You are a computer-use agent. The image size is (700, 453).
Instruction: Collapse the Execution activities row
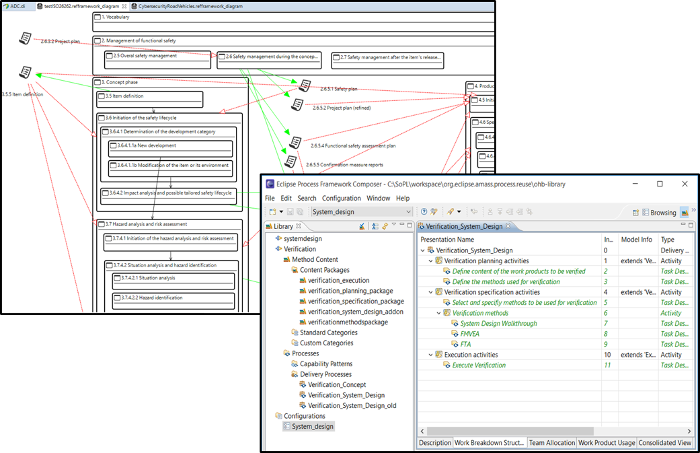[431, 354]
